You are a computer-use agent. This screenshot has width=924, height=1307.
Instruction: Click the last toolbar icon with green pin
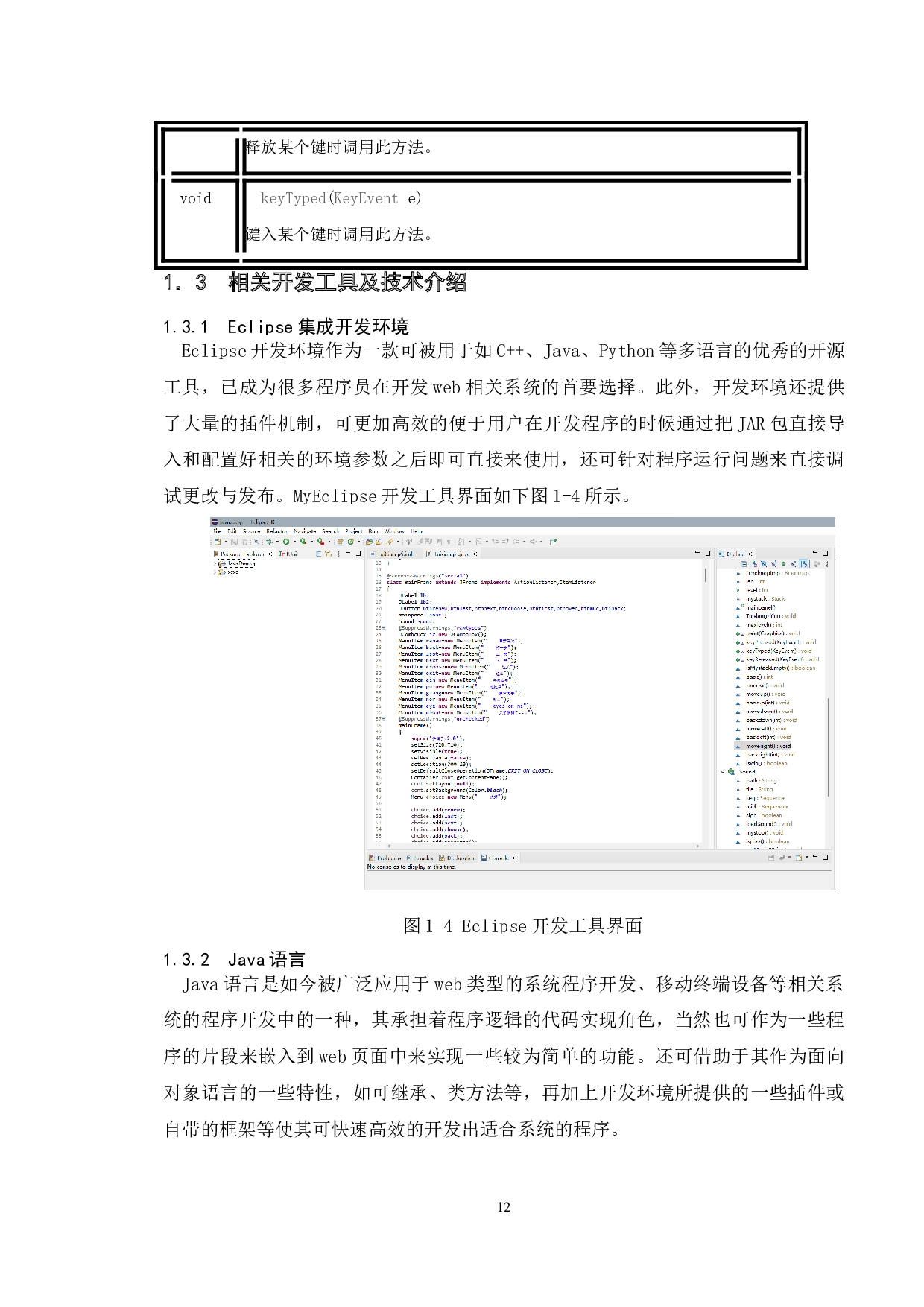(553, 542)
